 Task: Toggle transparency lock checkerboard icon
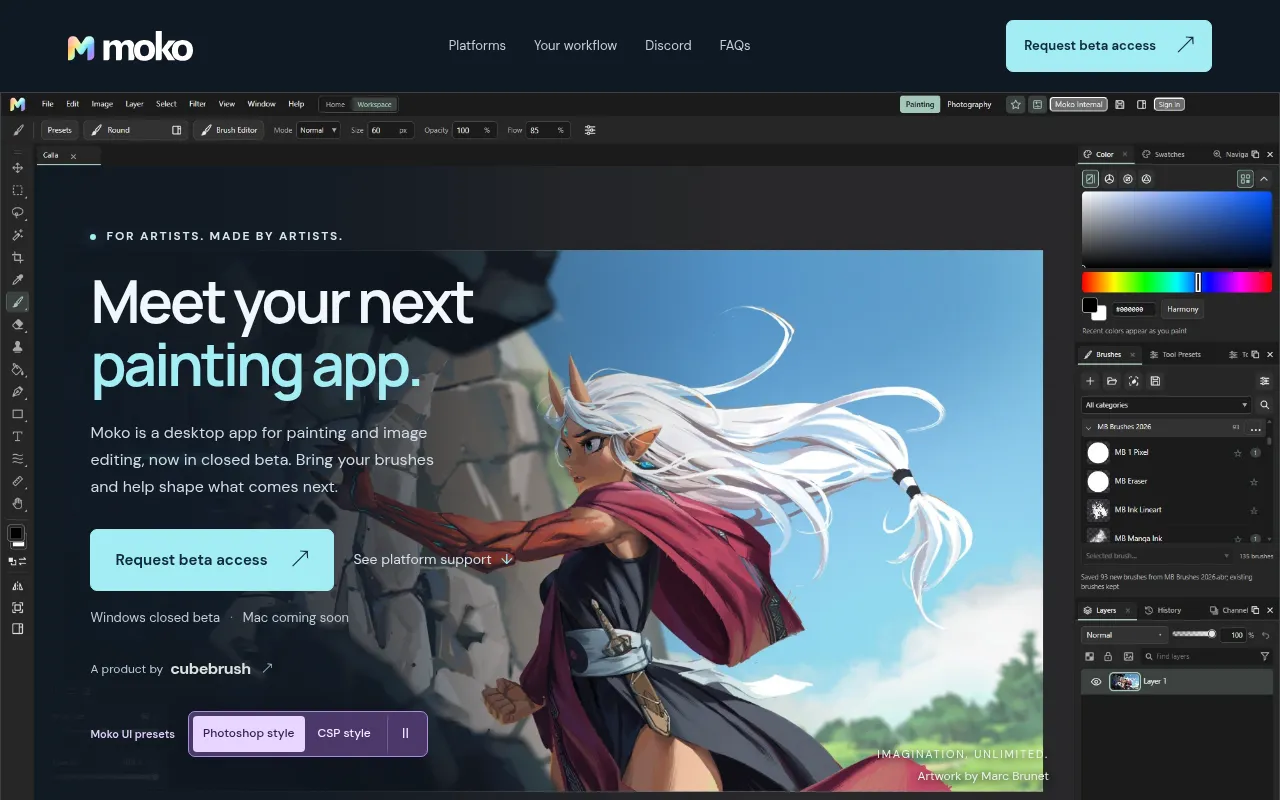coord(1089,657)
